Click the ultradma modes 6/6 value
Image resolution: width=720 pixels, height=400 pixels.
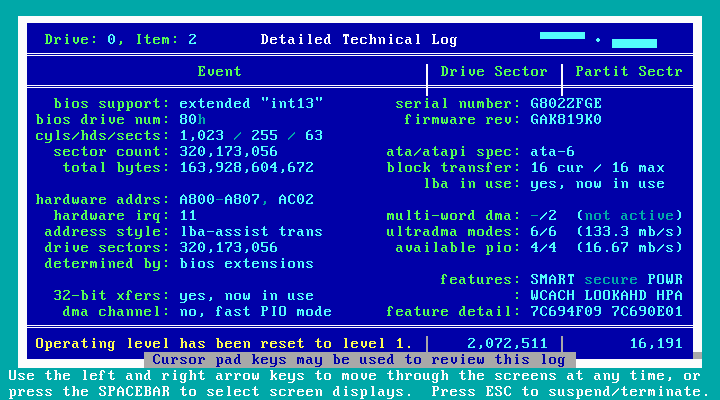click(x=543, y=232)
